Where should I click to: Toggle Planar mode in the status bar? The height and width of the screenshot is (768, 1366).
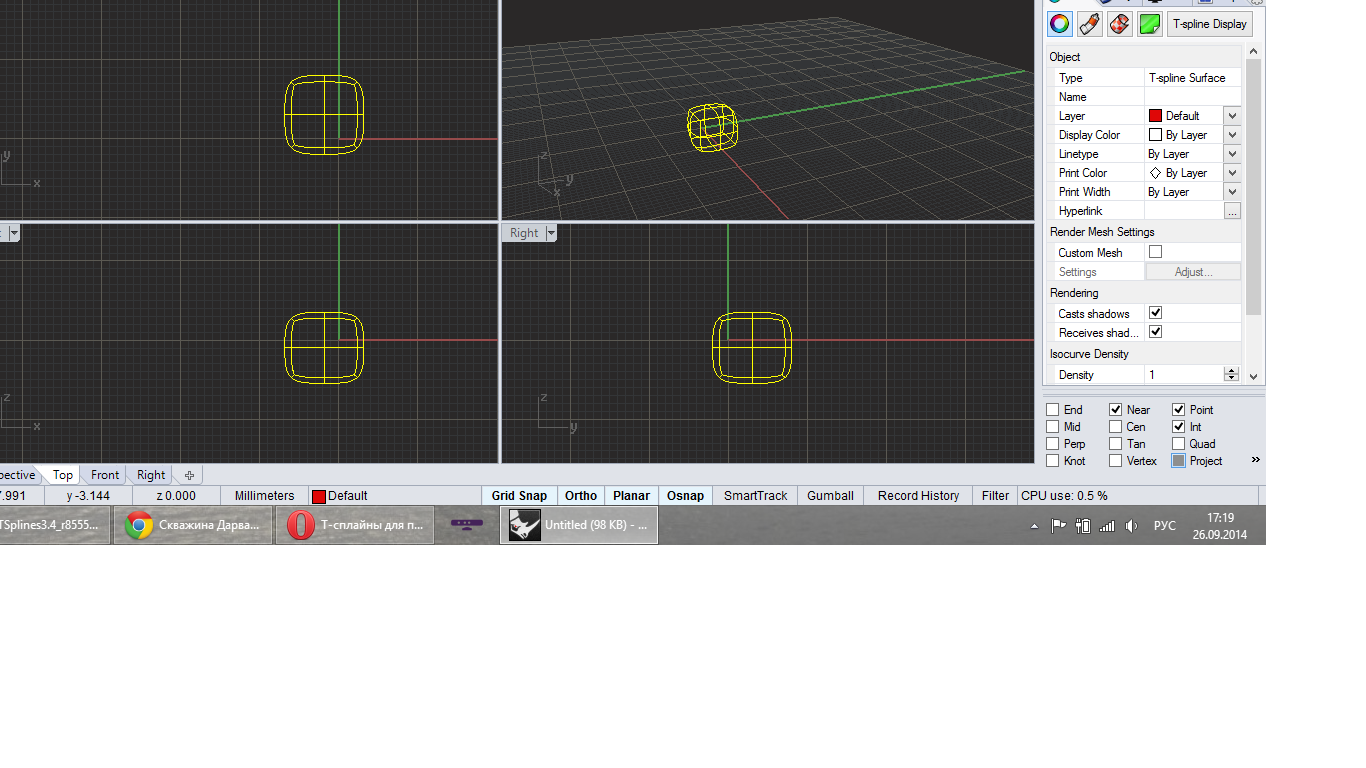click(631, 496)
